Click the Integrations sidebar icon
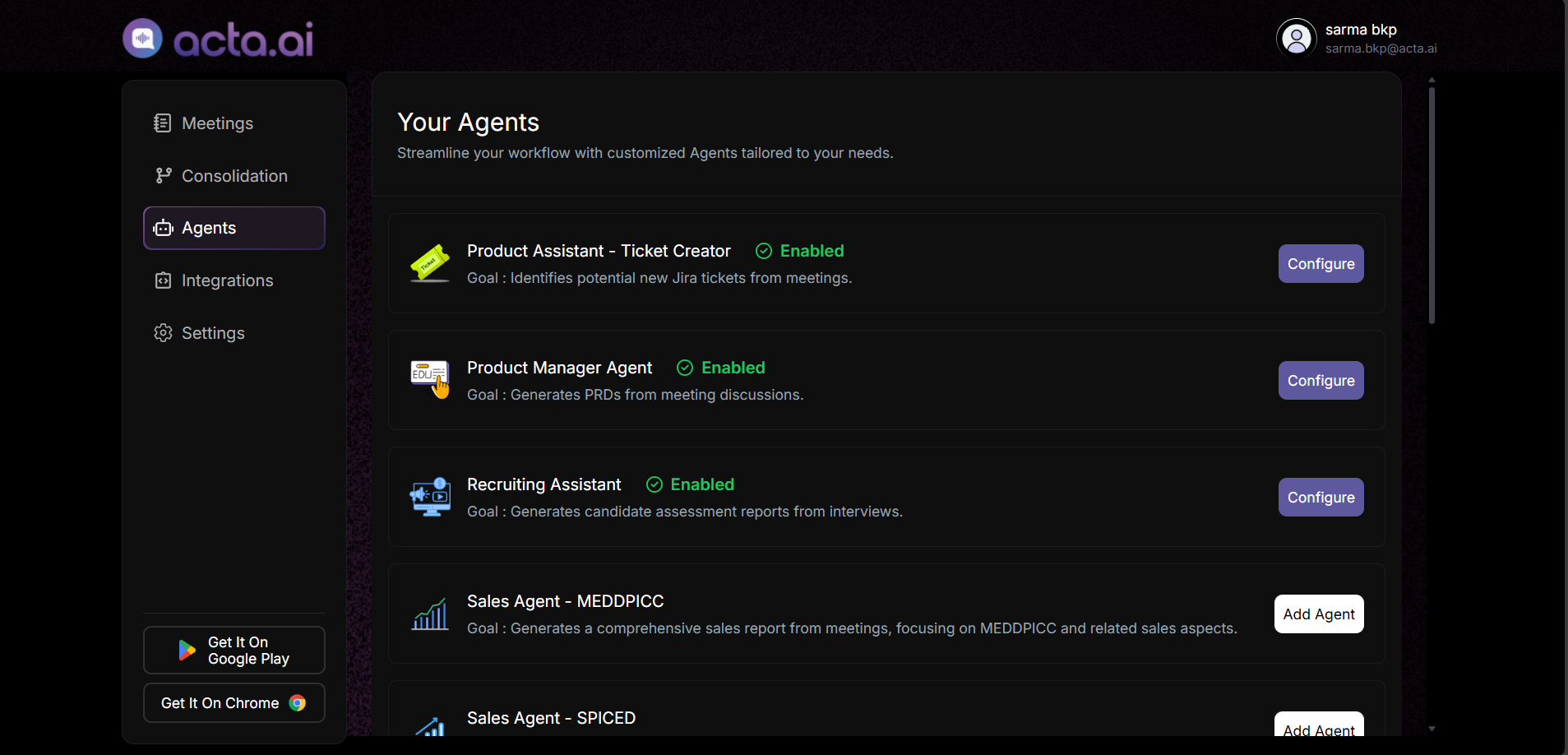Screen dimensions: 1568x755 (164, 280)
